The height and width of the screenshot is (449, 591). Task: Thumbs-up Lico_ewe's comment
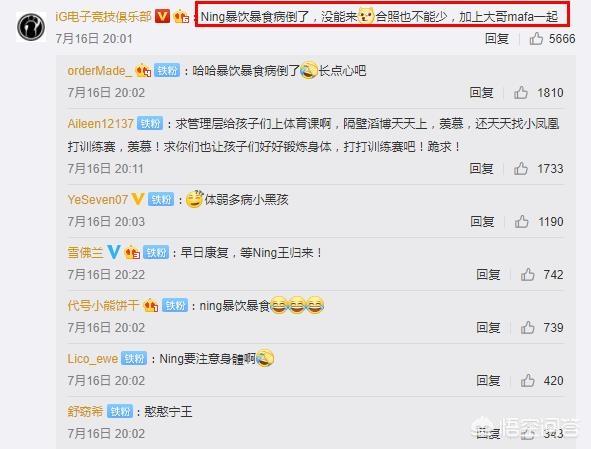click(x=527, y=380)
